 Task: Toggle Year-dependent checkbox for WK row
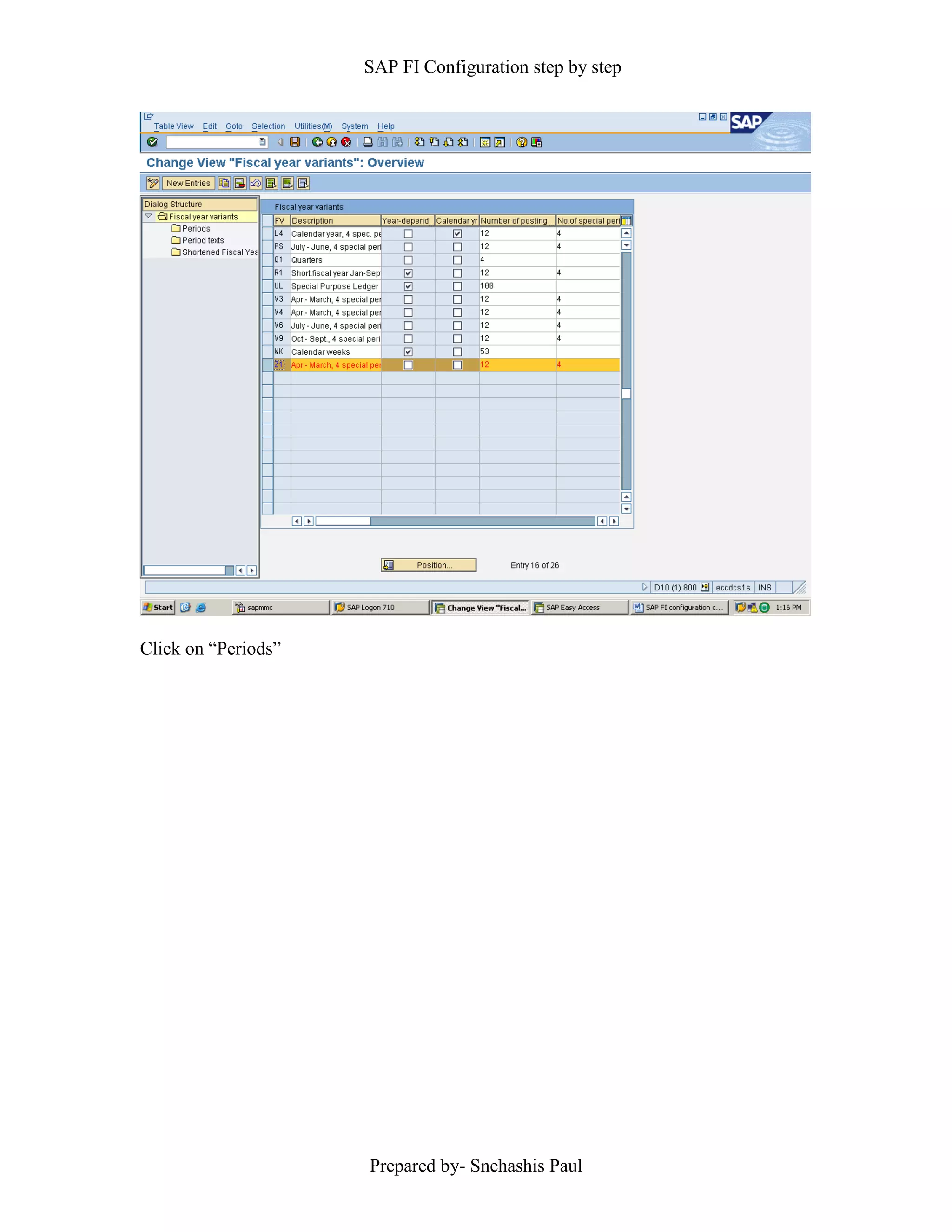coord(408,352)
